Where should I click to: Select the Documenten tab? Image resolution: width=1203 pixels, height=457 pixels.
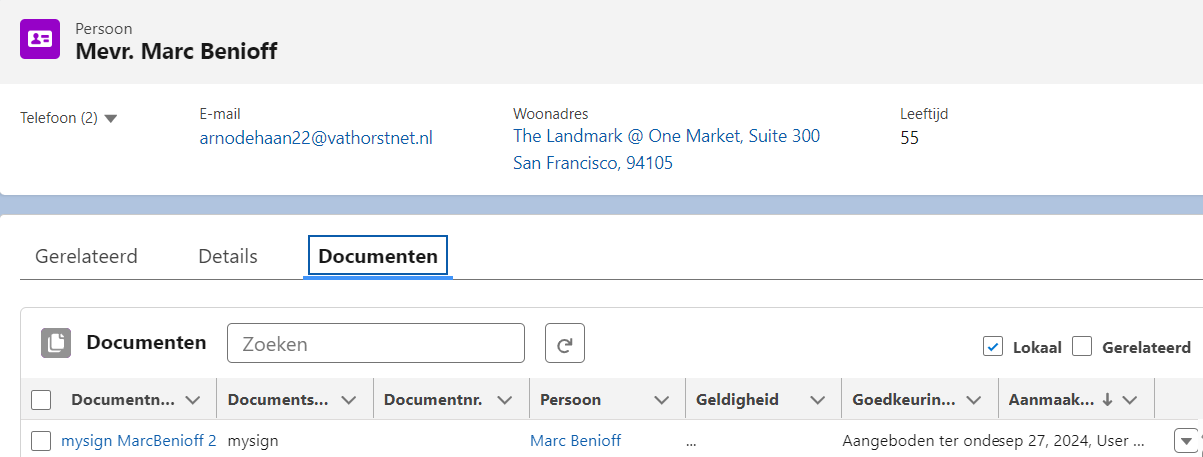point(378,256)
